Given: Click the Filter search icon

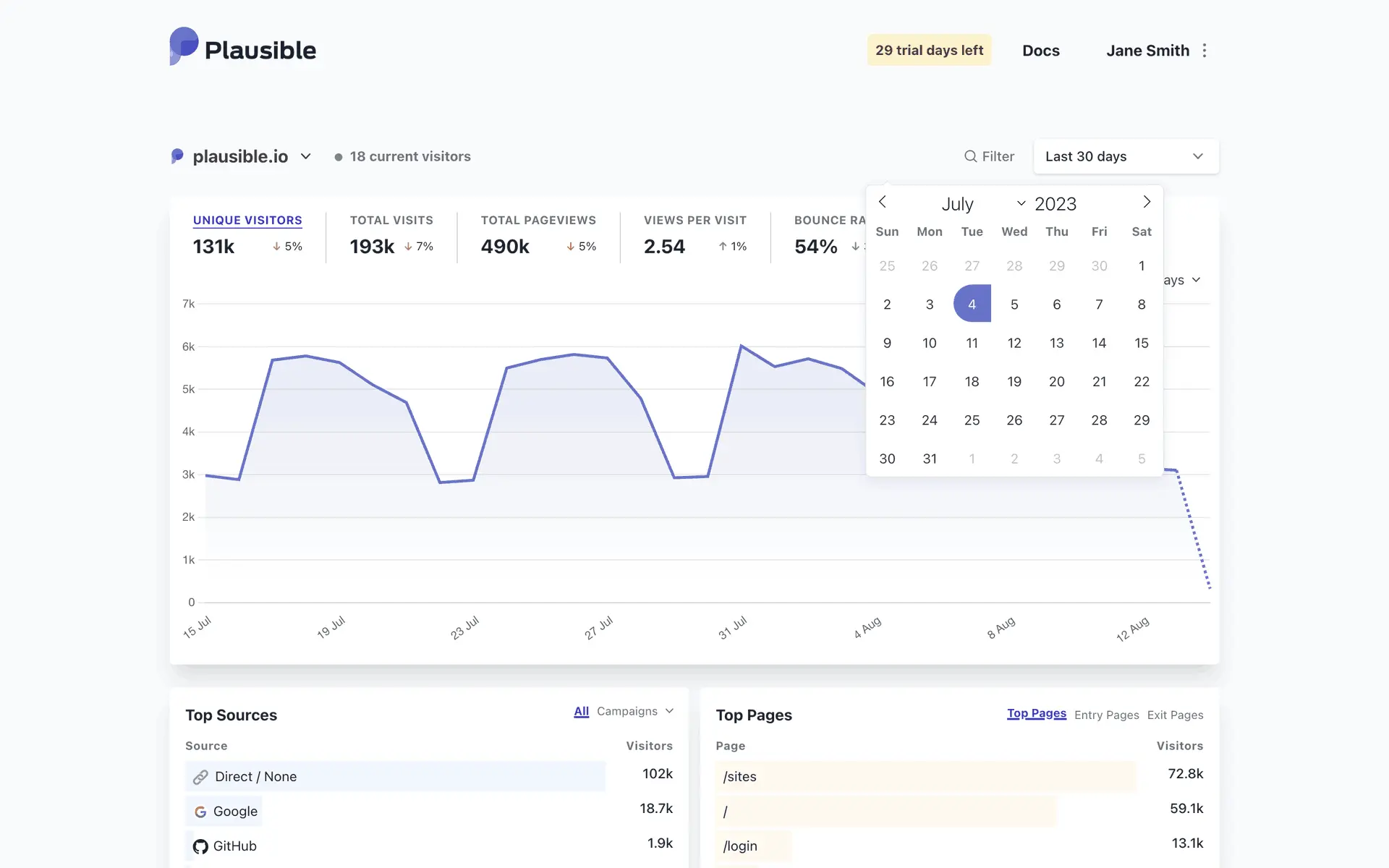Looking at the screenshot, I should tap(970, 156).
